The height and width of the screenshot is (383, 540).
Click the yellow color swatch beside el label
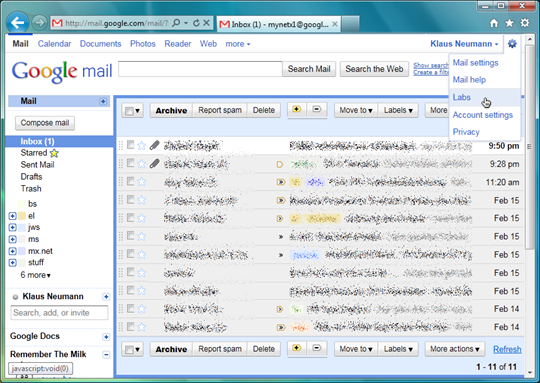tap(22, 216)
